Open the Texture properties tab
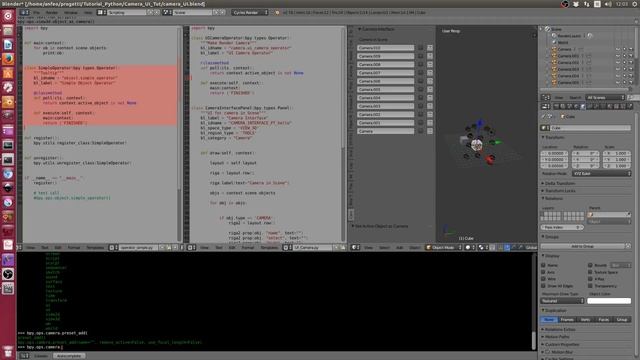Viewport: 640px width, 360px height. click(616, 107)
